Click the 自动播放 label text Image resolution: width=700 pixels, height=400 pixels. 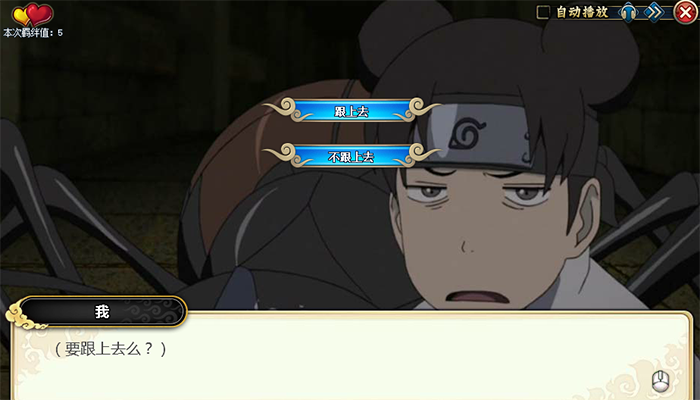(x=582, y=12)
